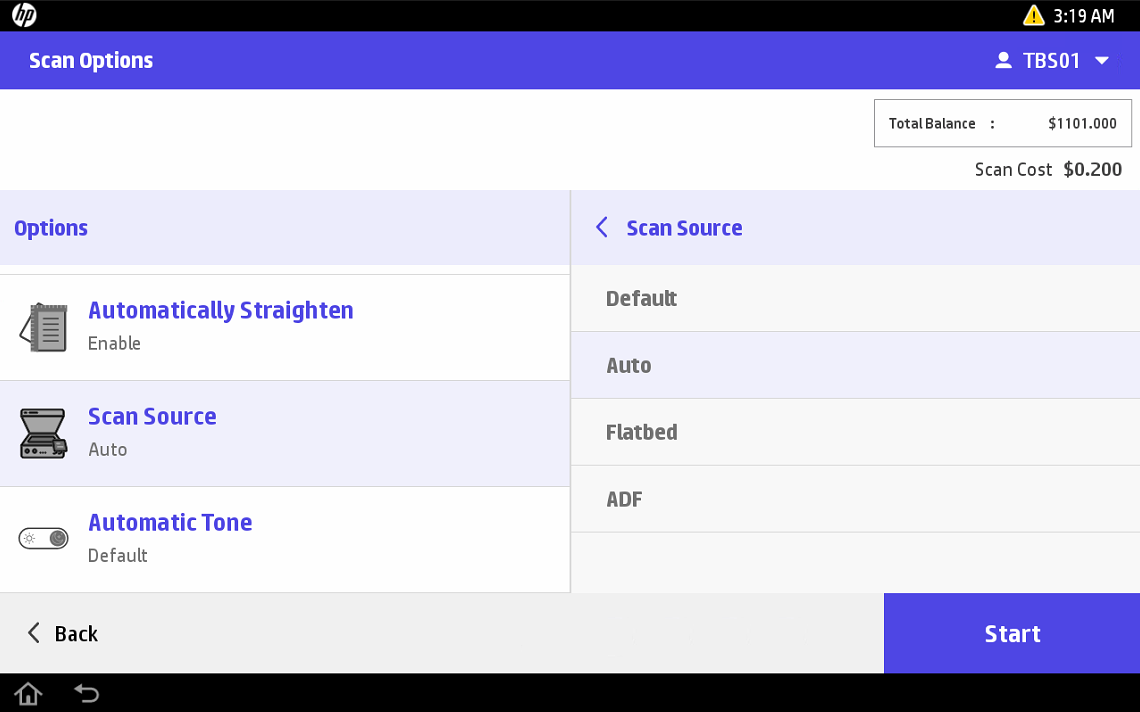Click the Total Balance box

pos(1002,124)
